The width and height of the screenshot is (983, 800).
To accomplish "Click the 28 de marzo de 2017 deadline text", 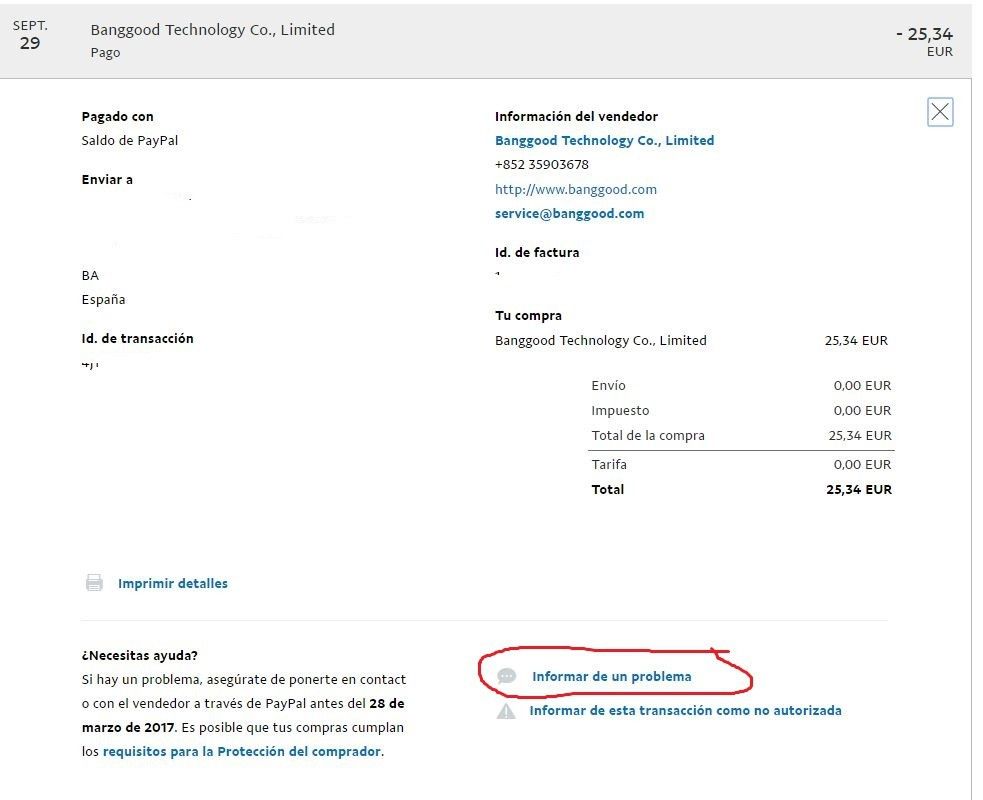I will coord(243,715).
